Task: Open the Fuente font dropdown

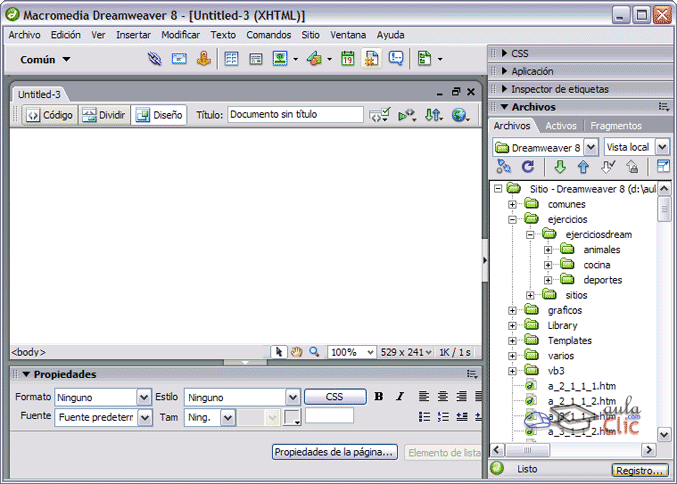Action: 145,418
